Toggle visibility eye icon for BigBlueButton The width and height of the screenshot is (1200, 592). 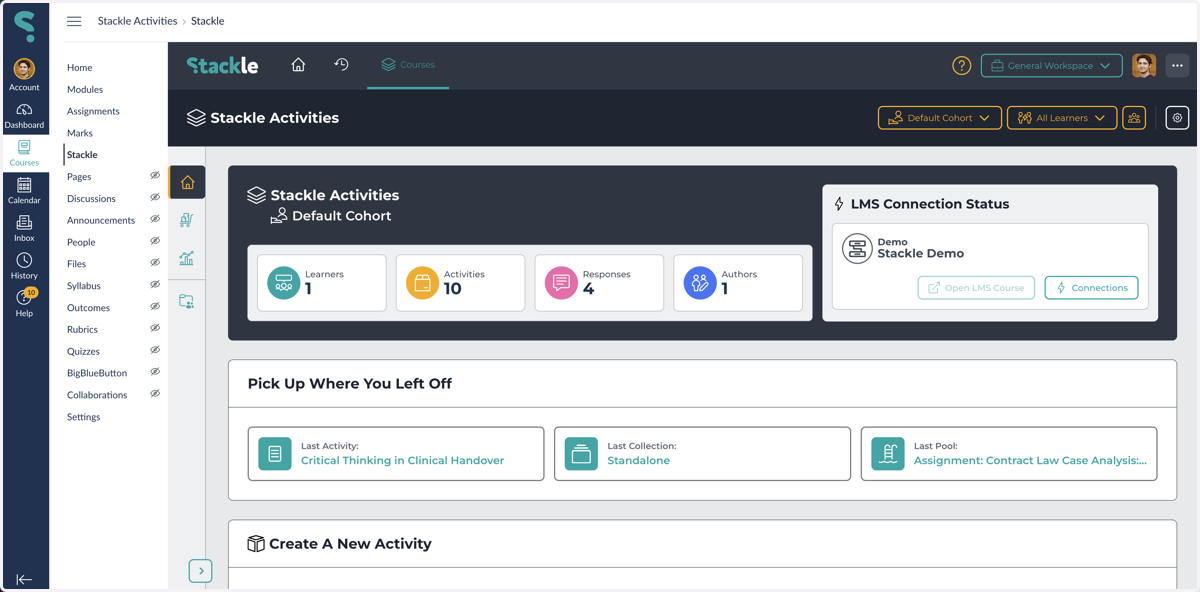tap(155, 372)
